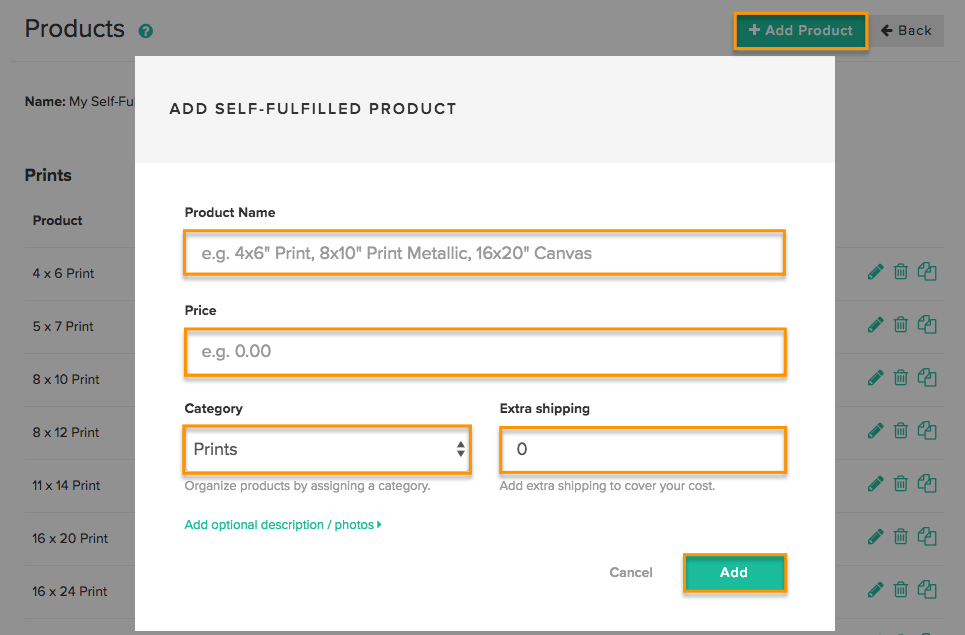Screen dimensions: 965x635
Task: Open the Category dropdown showing Prints
Action: click(x=327, y=449)
